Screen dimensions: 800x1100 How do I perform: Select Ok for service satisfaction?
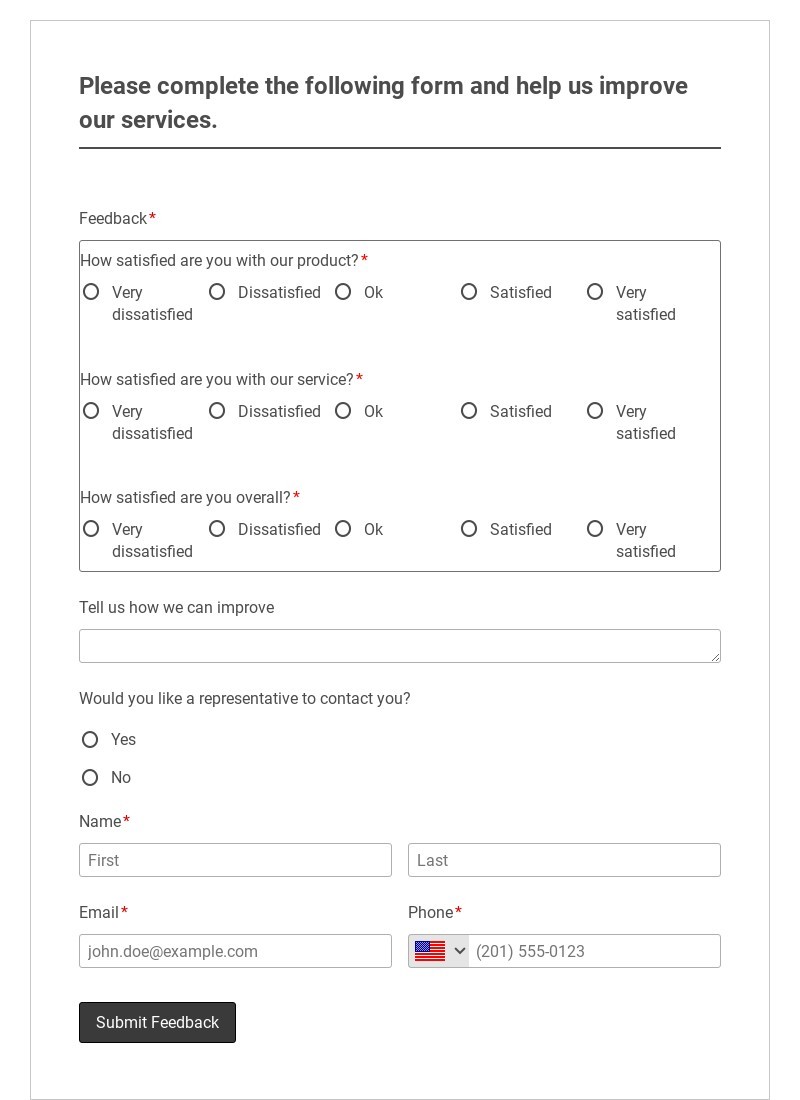tap(343, 411)
